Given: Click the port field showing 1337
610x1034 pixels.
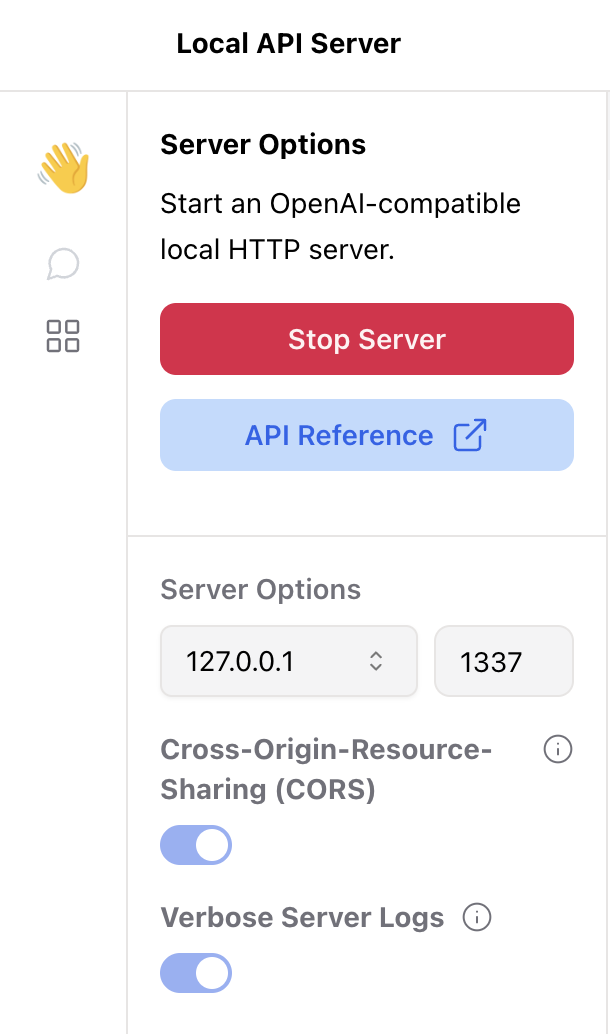Looking at the screenshot, I should coord(503,661).
